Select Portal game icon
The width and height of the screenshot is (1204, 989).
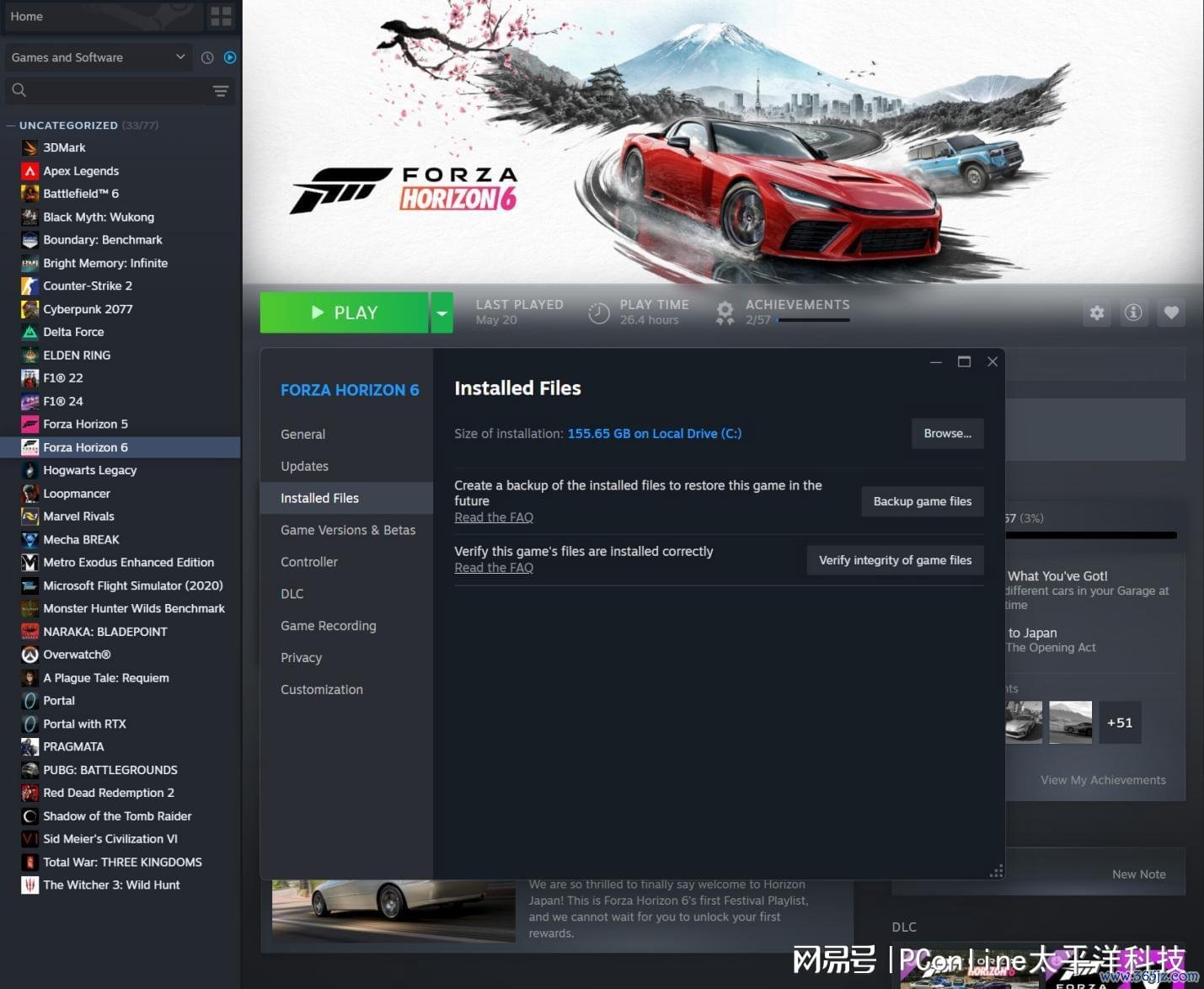(29, 700)
